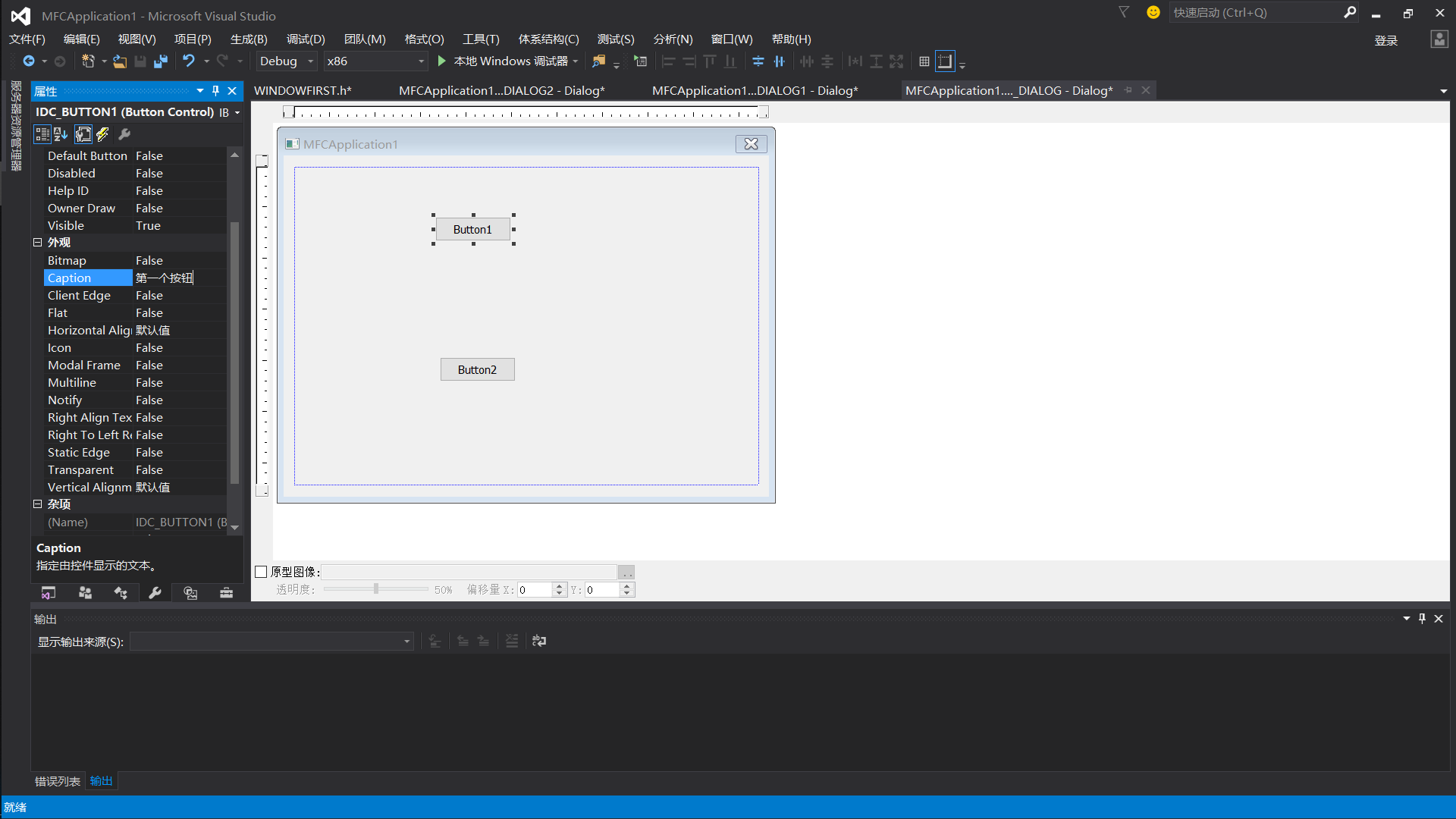Screen dimensions: 1456x819
Task: Toggle the guides display toolbar button
Action: (945, 61)
